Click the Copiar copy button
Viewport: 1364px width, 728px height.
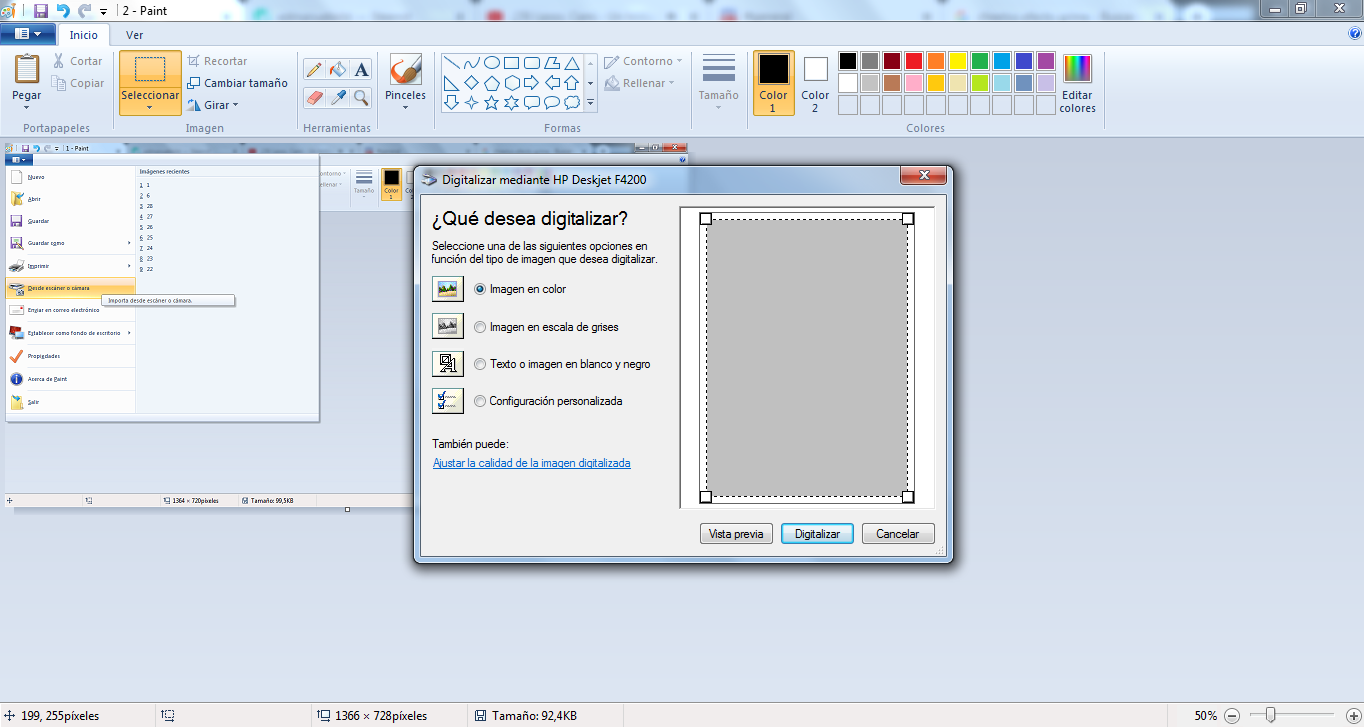pyautogui.click(x=78, y=83)
